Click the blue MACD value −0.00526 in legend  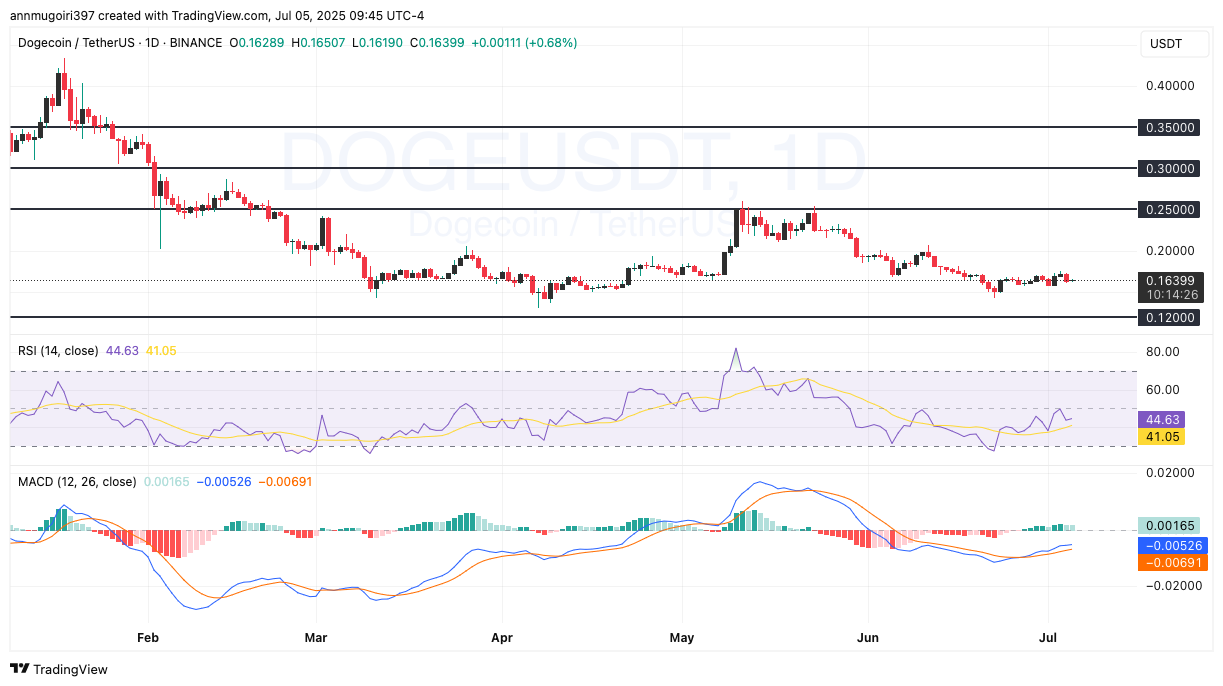[x=224, y=481]
